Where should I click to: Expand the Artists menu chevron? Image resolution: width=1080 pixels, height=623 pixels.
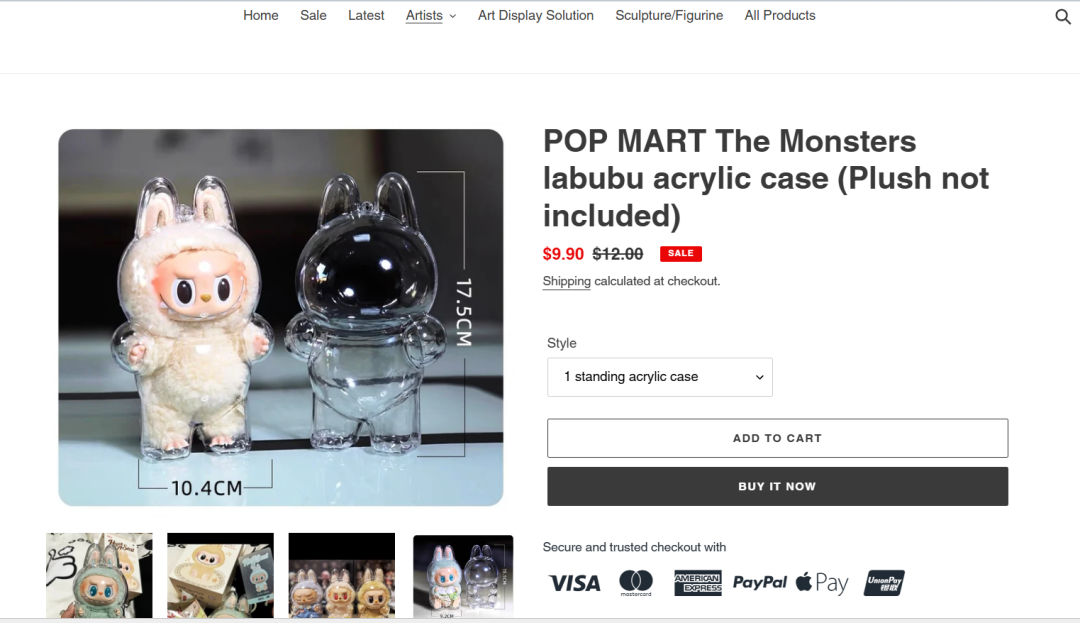453,17
